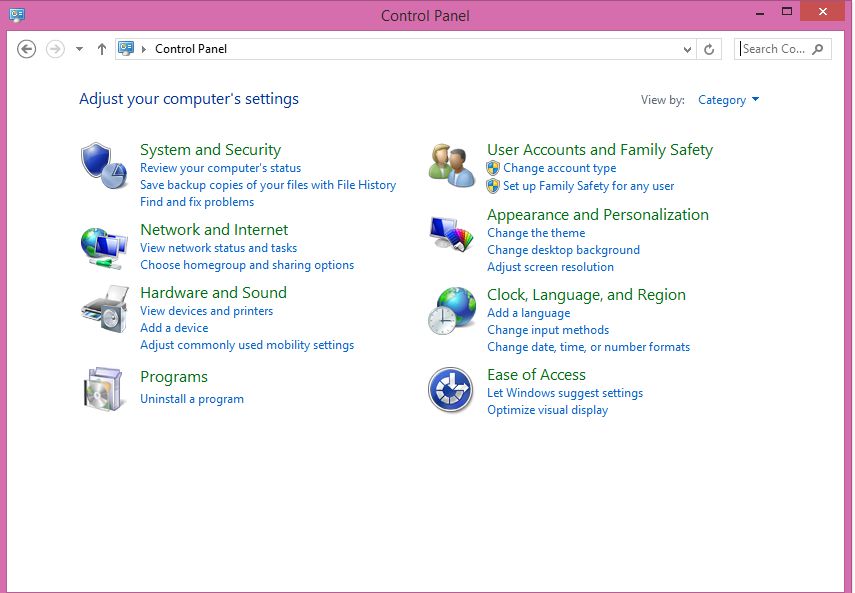The height and width of the screenshot is (593, 855).
Task: Open the View by Category dropdown
Action: pos(728,100)
